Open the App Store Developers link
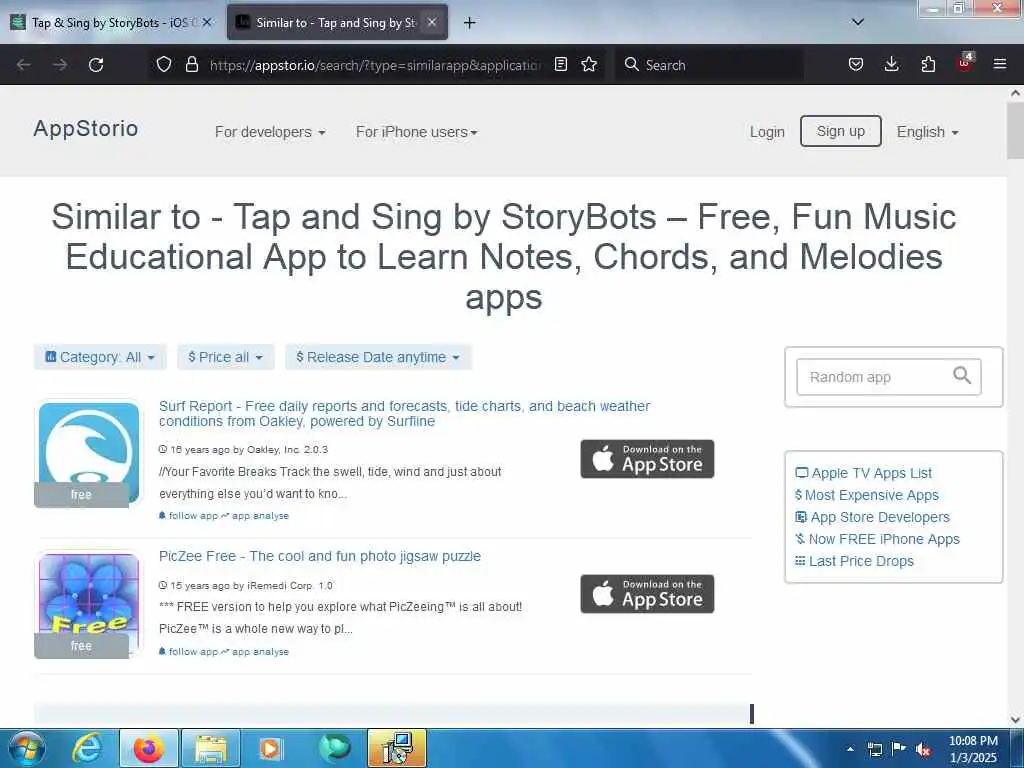Screen dimensions: 1024x768 [x=872, y=517]
